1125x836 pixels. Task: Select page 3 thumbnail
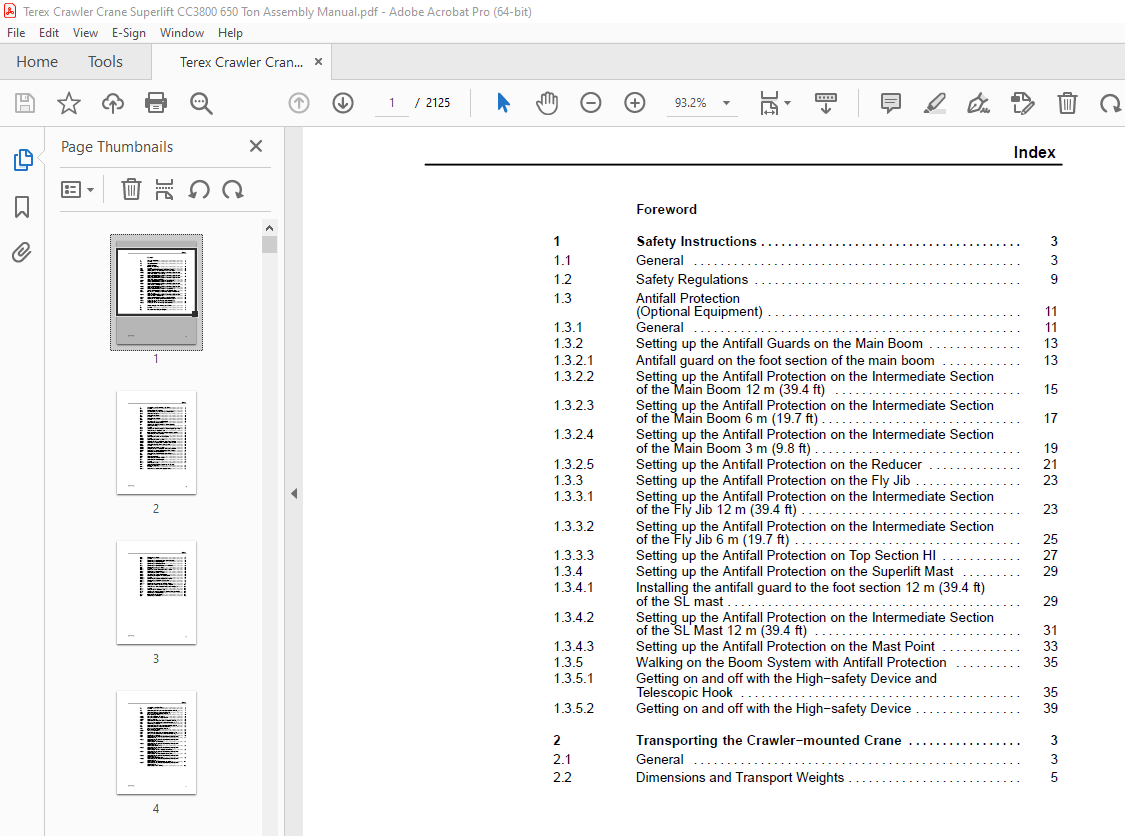[x=156, y=593]
